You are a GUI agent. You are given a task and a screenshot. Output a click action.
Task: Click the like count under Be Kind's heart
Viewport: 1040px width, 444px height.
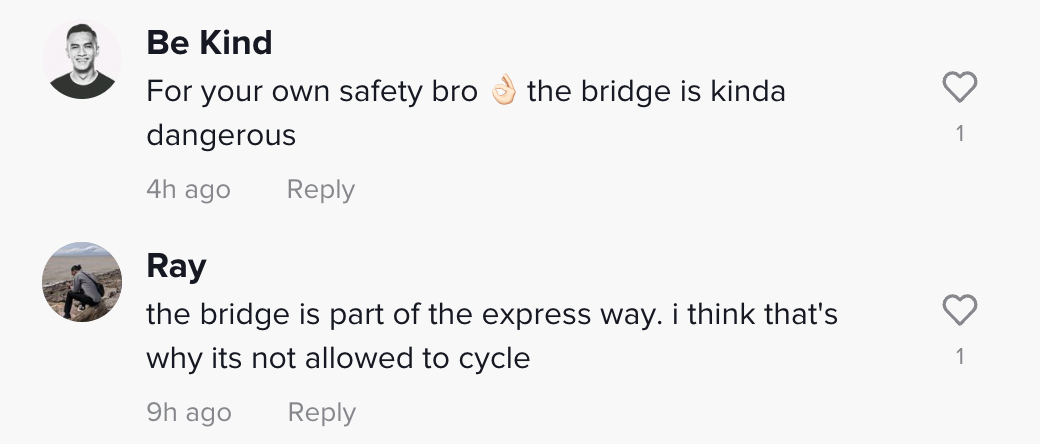pos(960,133)
